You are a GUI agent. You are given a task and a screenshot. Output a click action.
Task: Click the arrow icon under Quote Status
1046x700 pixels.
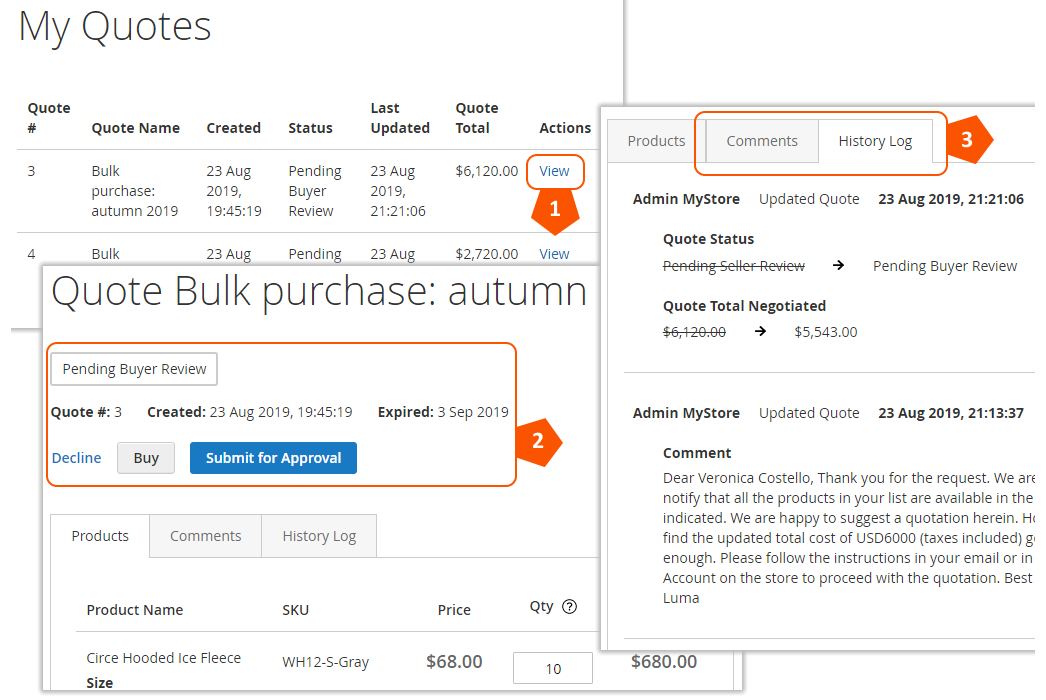tap(838, 266)
